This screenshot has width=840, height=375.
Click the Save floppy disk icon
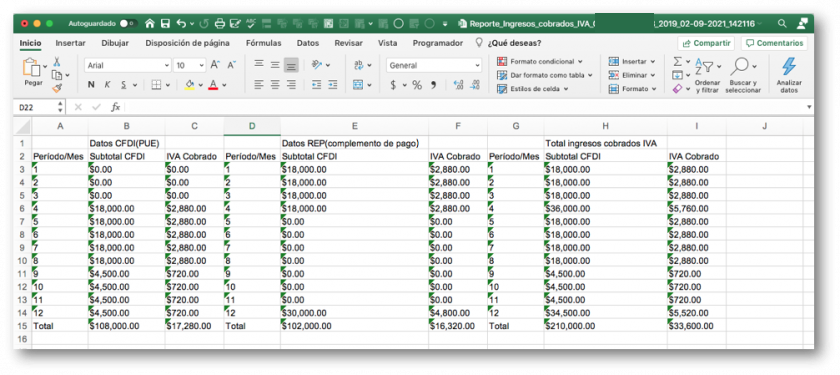(x=166, y=24)
